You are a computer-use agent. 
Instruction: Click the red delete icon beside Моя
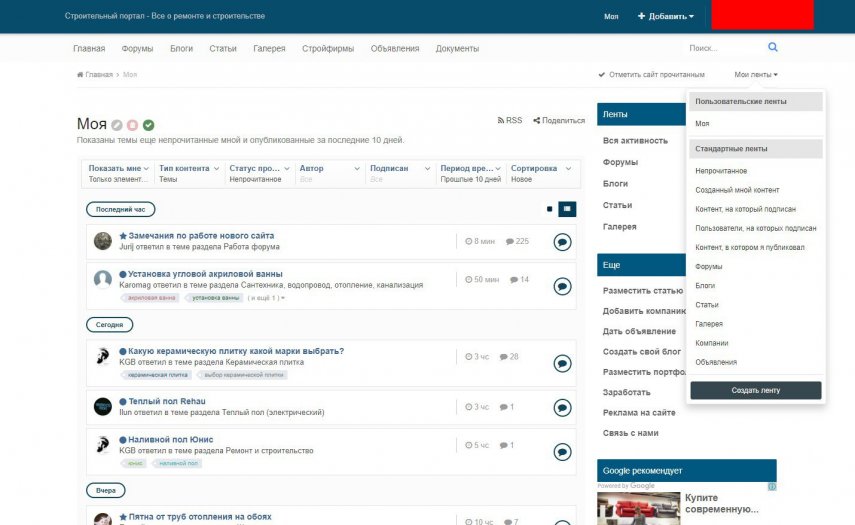(x=132, y=125)
